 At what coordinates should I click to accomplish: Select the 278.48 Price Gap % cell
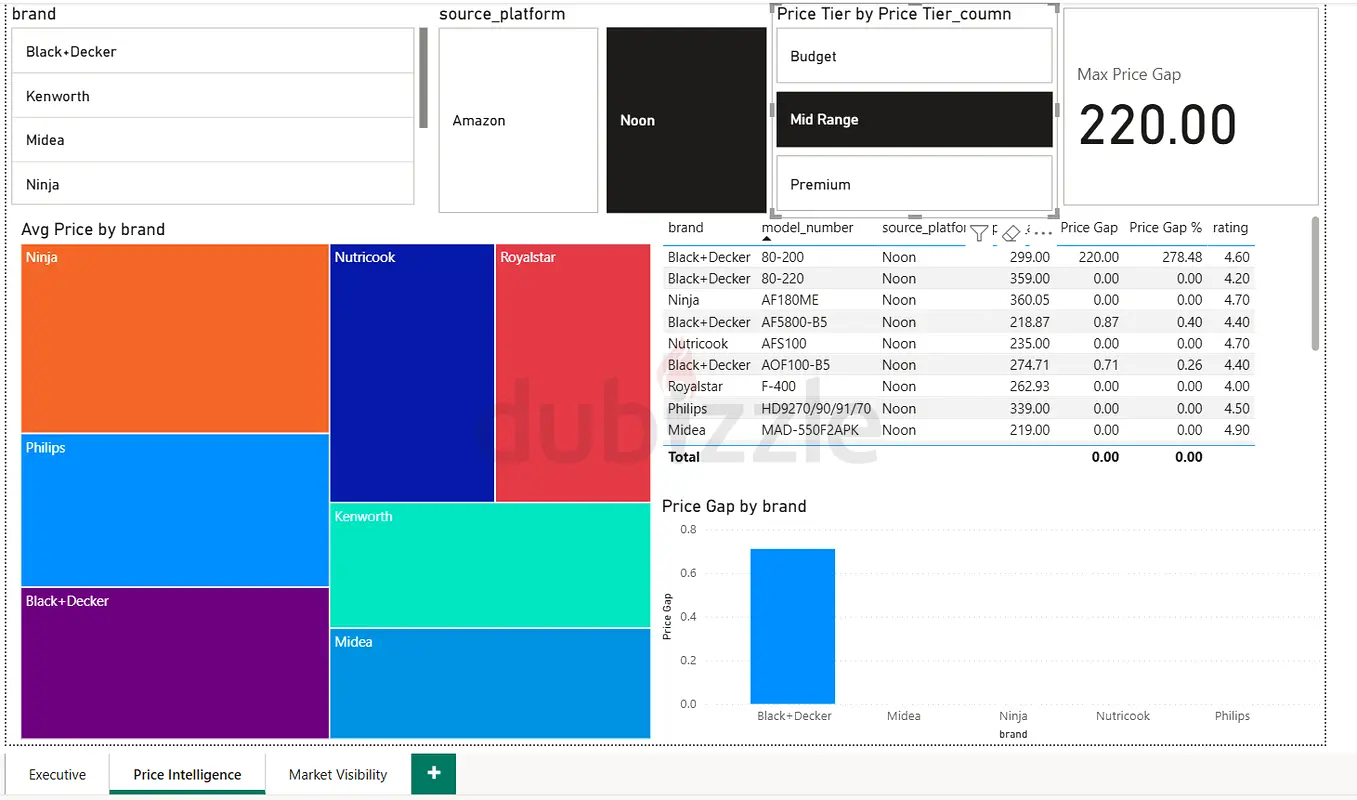coord(1182,257)
